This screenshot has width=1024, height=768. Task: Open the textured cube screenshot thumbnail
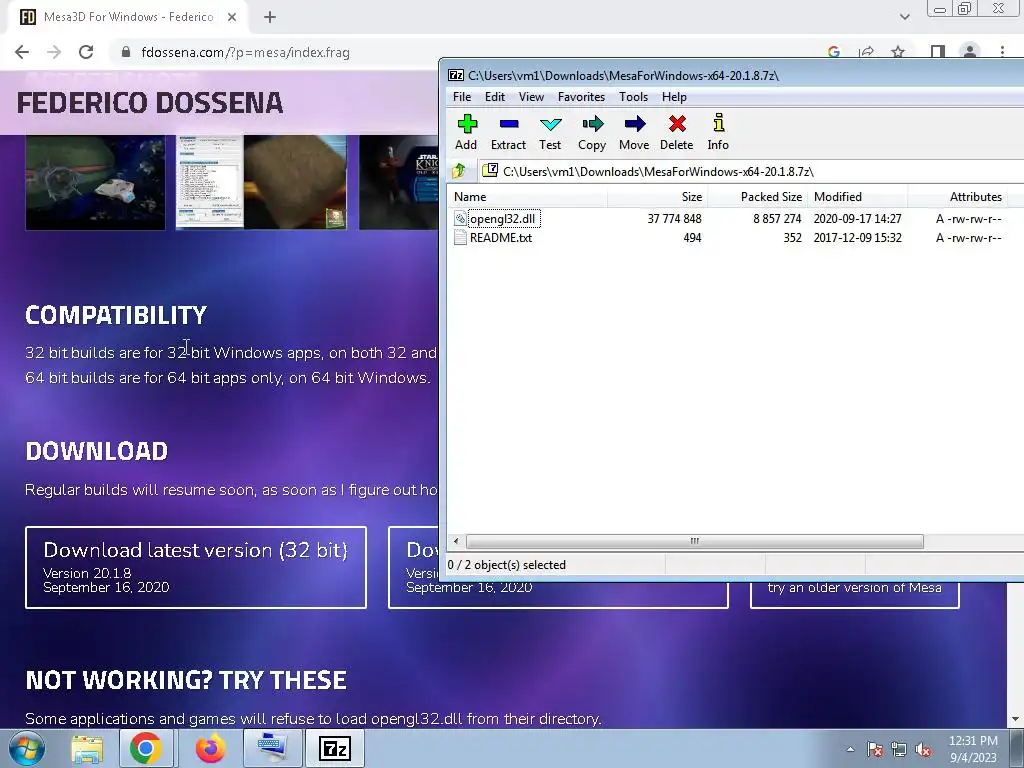295,182
